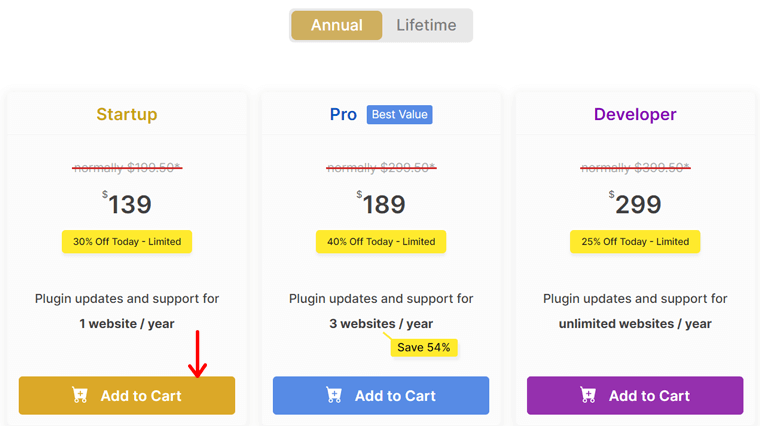Click the 30% Off Today label

point(127,241)
